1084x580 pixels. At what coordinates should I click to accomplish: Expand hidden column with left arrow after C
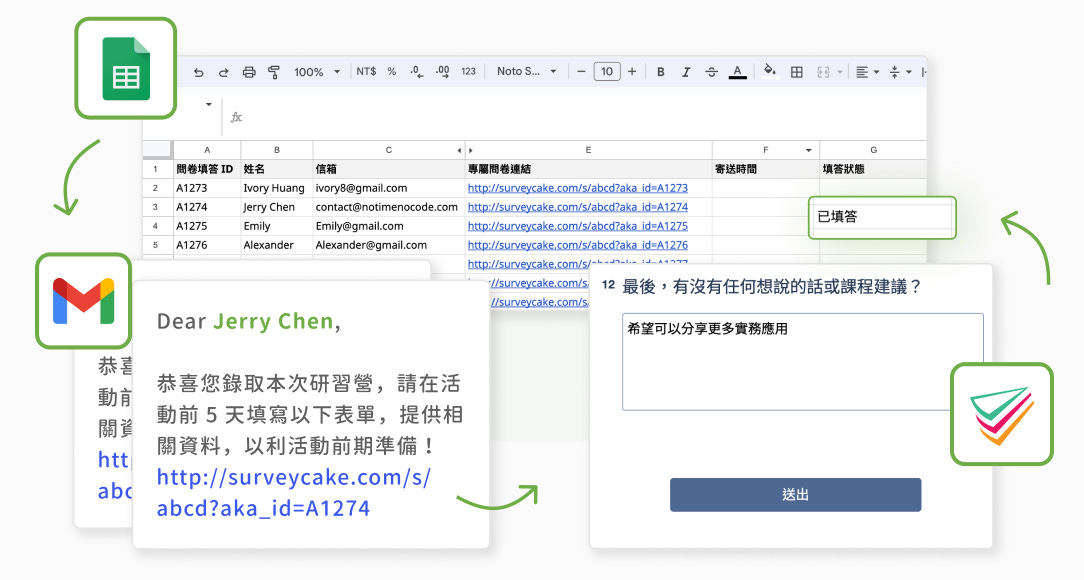click(459, 150)
